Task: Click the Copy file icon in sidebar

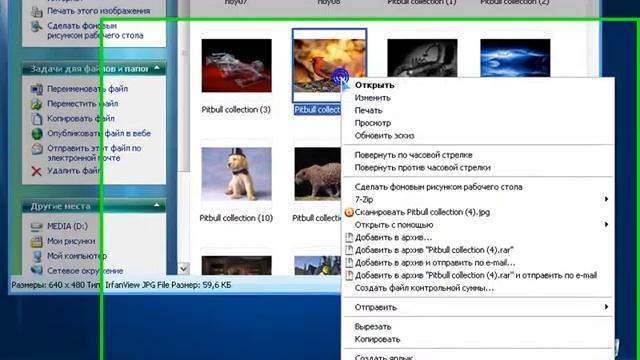Action: [x=37, y=119]
